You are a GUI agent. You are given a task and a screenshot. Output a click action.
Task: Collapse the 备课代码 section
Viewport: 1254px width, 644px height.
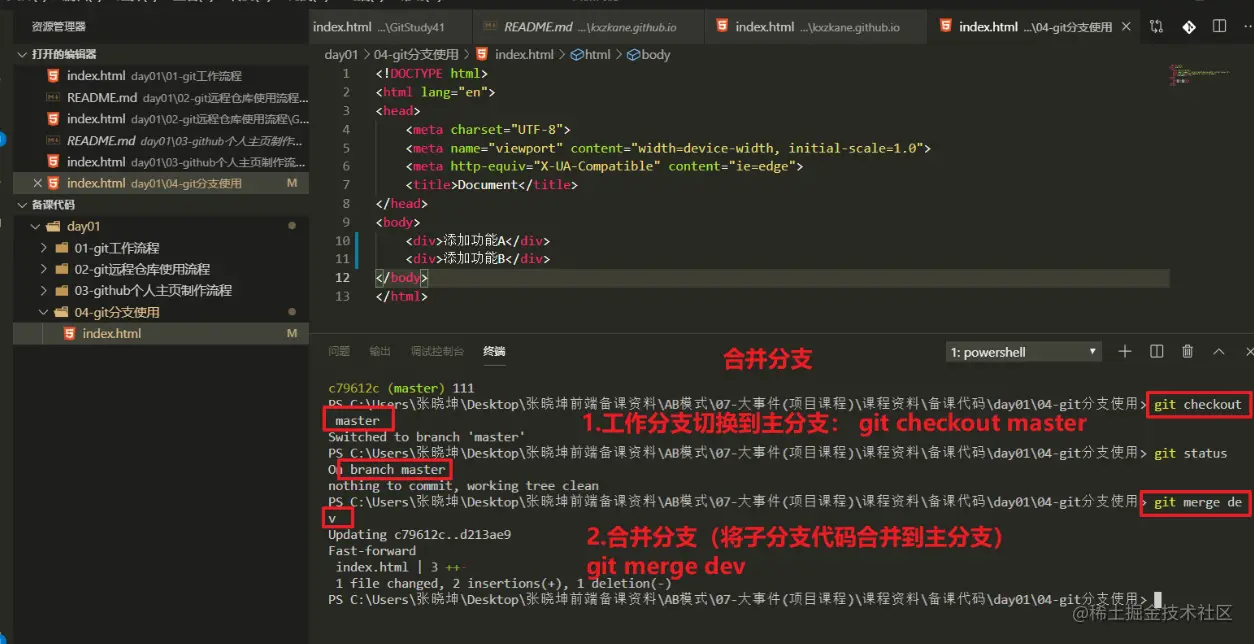[x=22, y=204]
